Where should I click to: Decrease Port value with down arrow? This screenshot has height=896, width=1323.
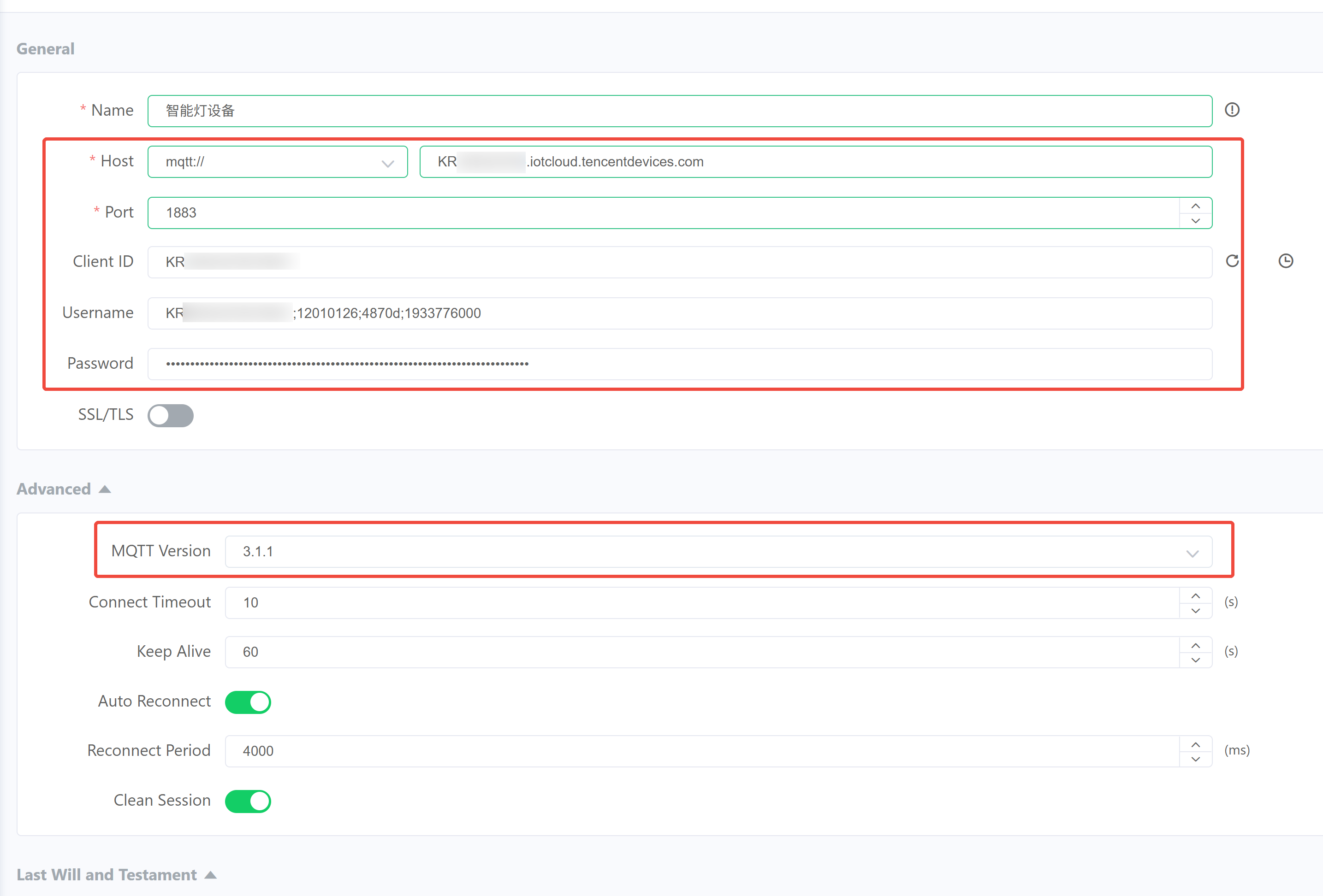click(x=1195, y=221)
